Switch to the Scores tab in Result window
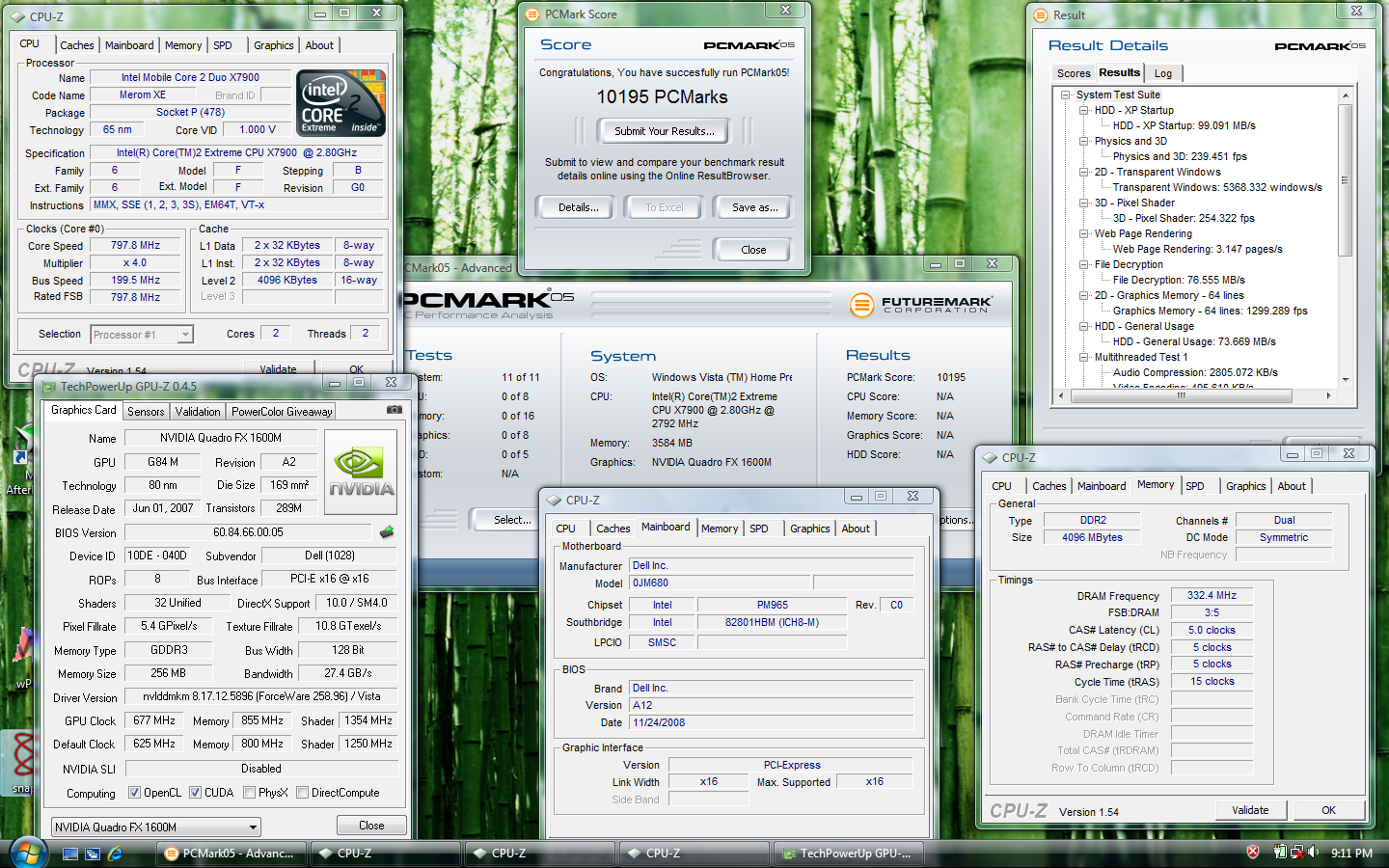This screenshot has height=868, width=1389. (1074, 73)
